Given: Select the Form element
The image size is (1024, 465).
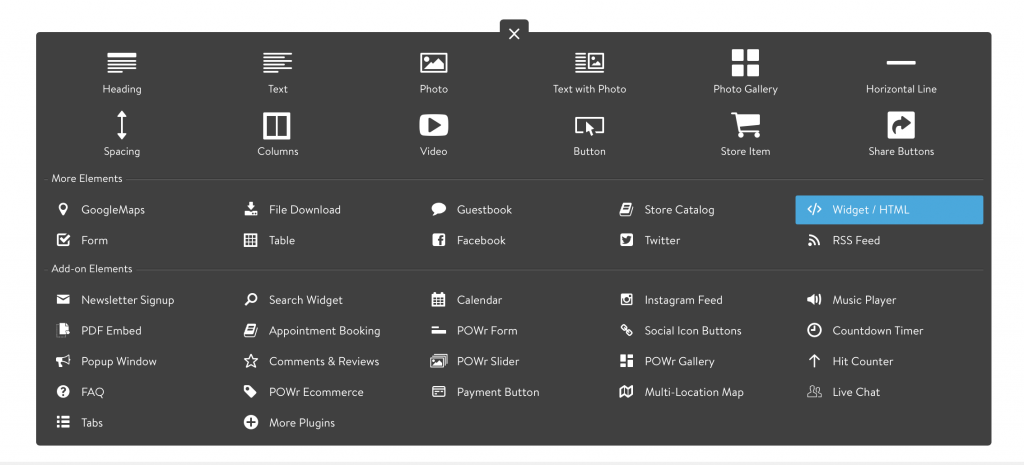Looking at the screenshot, I should [x=94, y=240].
